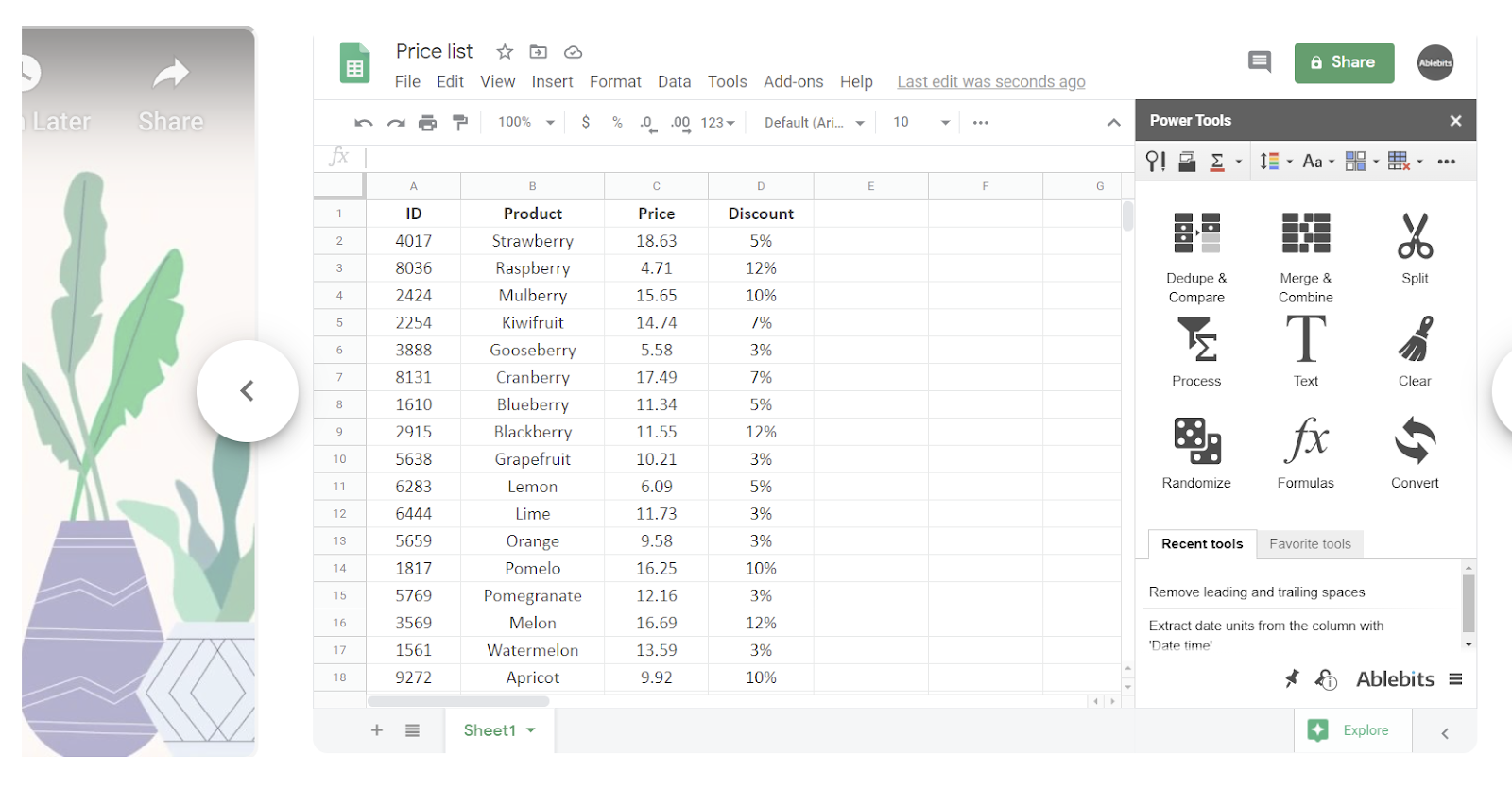Expand the sort rows dropdown
The width and height of the screenshot is (1512, 806).
pos(1290,162)
